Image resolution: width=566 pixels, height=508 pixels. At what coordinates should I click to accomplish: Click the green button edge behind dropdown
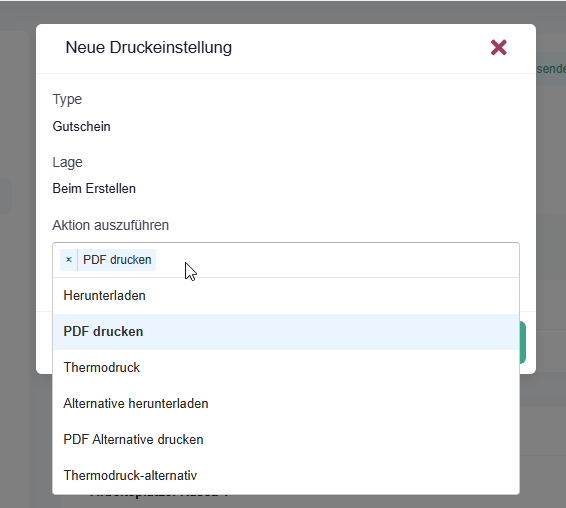(x=523, y=342)
